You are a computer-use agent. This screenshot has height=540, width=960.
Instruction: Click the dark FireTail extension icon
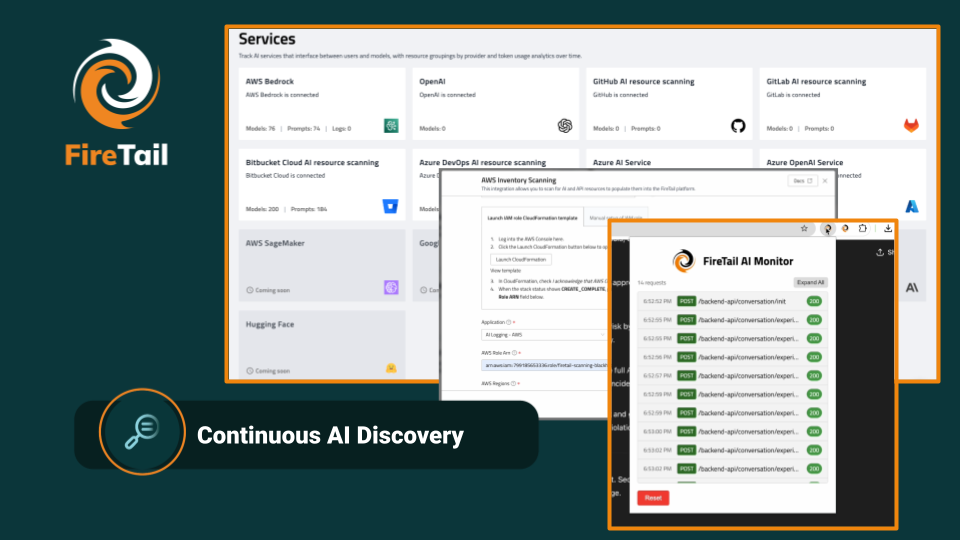click(827, 229)
